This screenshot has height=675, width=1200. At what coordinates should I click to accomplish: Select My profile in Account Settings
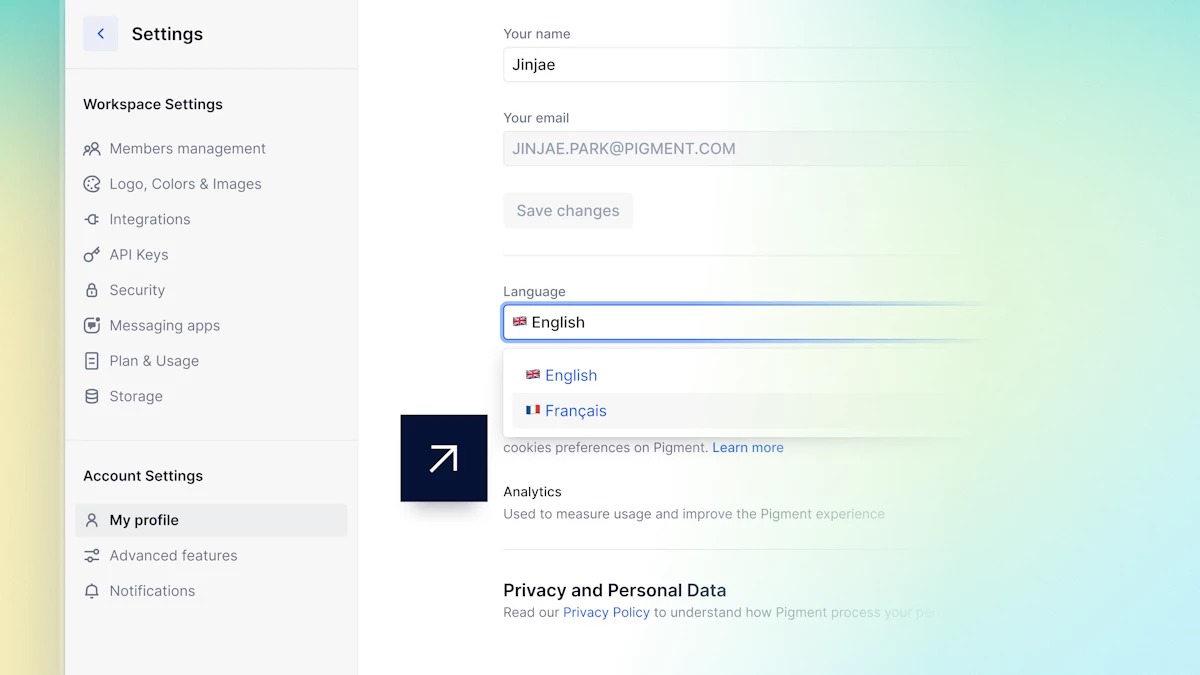pos(144,520)
